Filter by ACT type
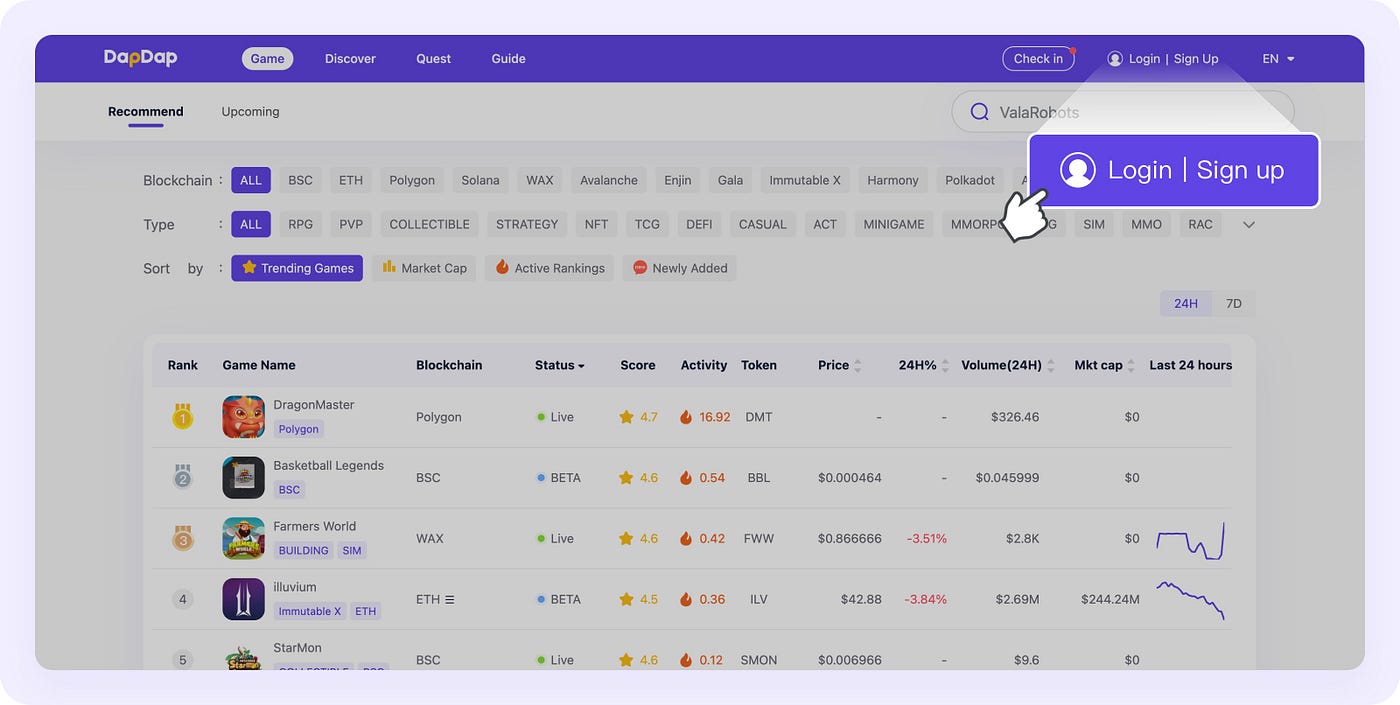The height and width of the screenshot is (705, 1400). point(825,224)
